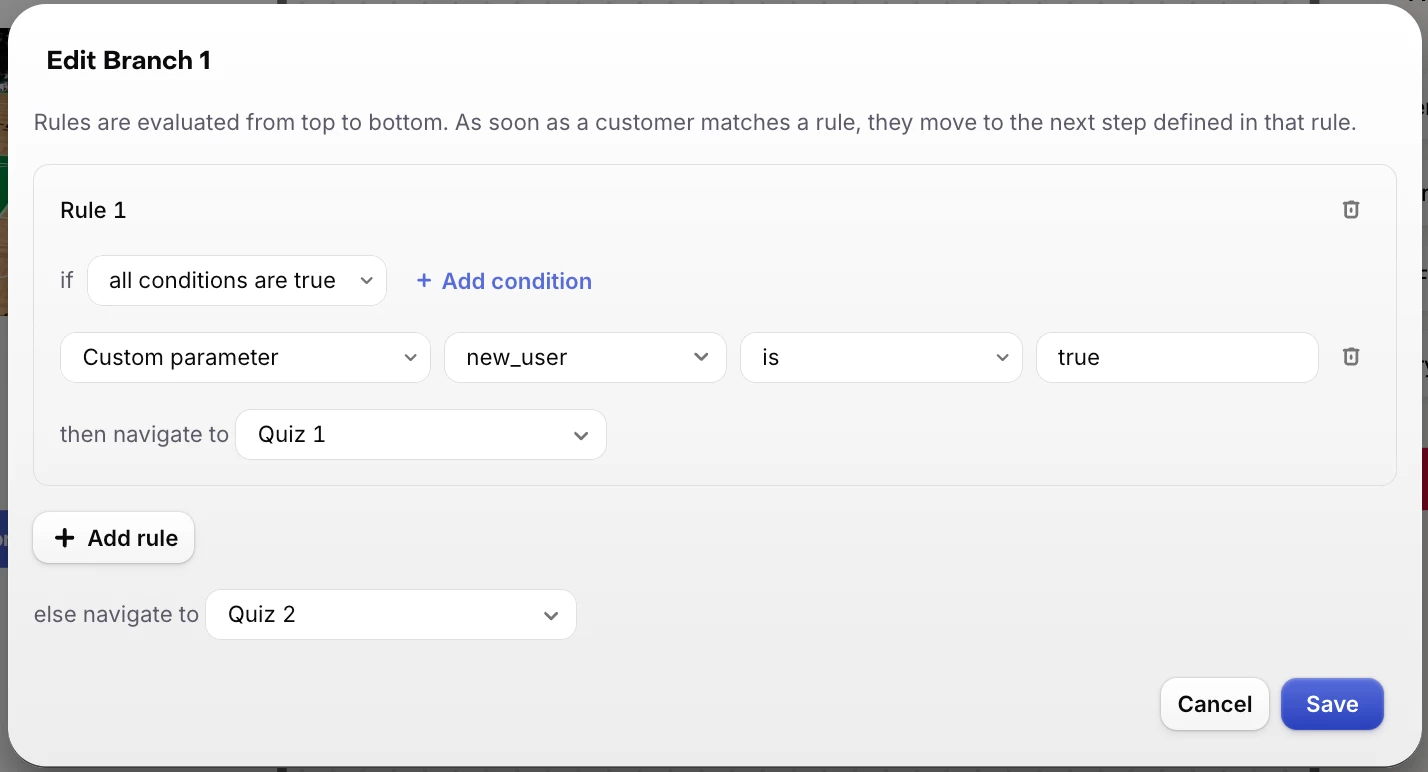Click the Add condition link
Screen dimensions: 1428x772
(516, 281)
